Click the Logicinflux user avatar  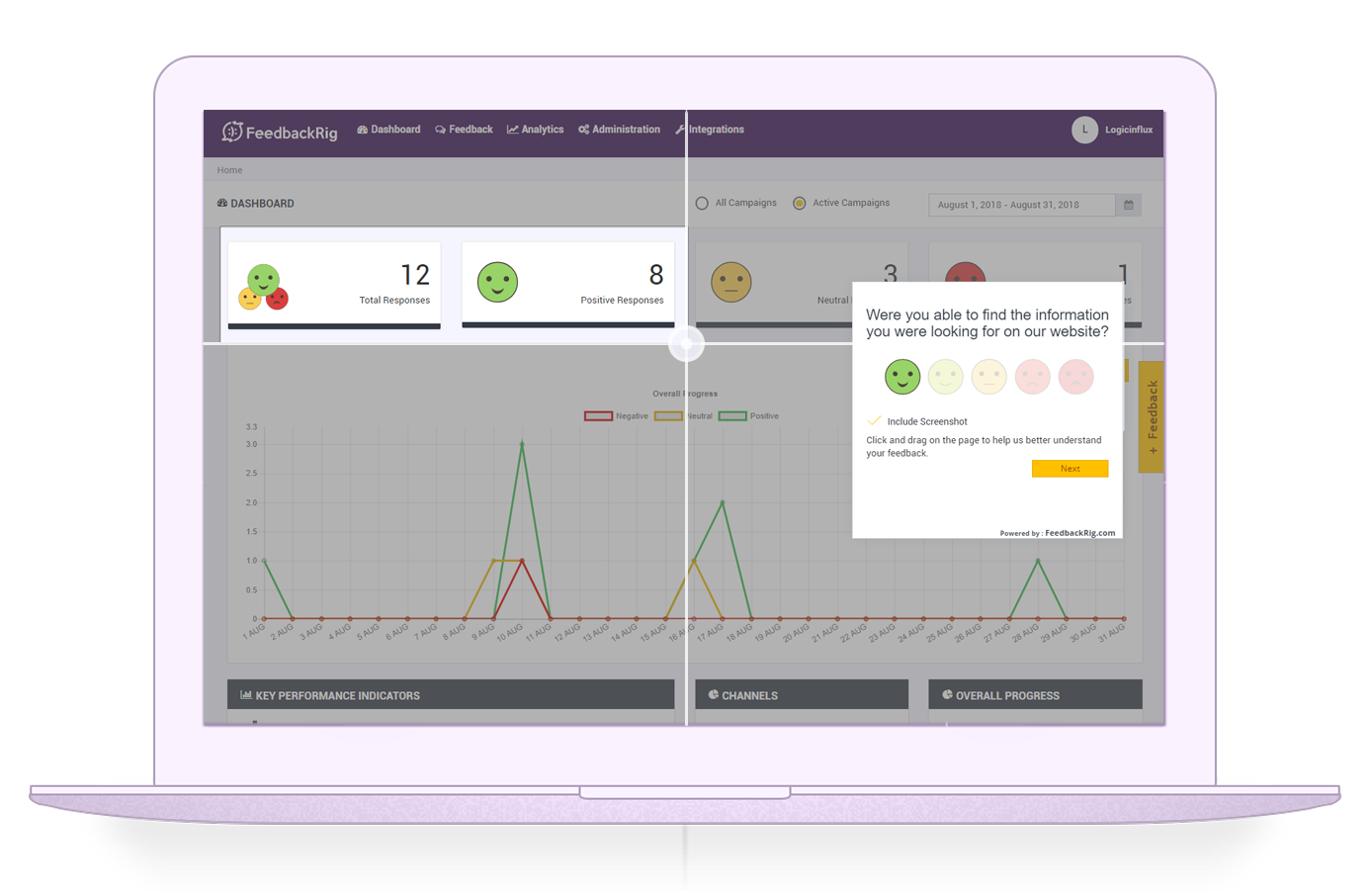click(1084, 130)
